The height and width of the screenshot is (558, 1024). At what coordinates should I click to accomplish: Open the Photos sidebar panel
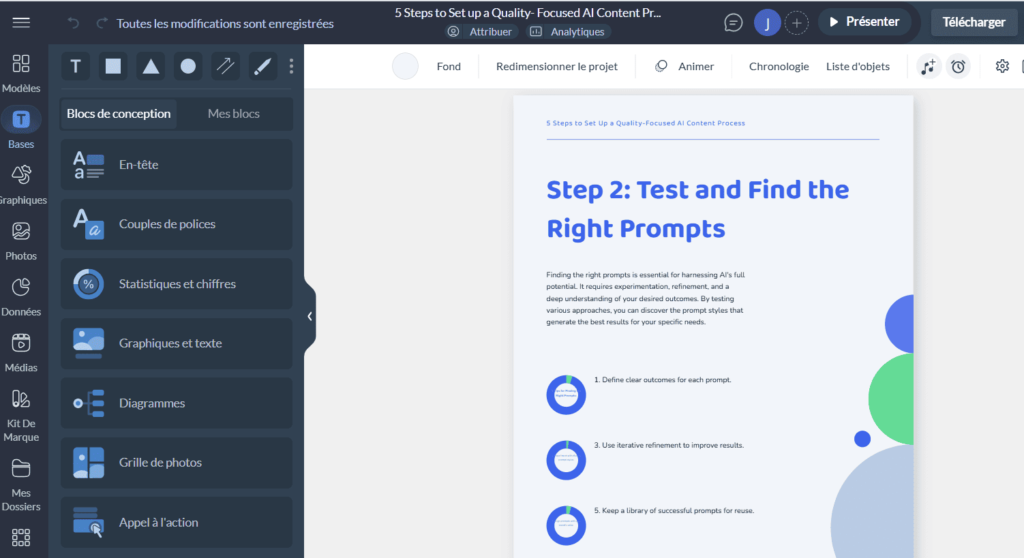[21, 241]
